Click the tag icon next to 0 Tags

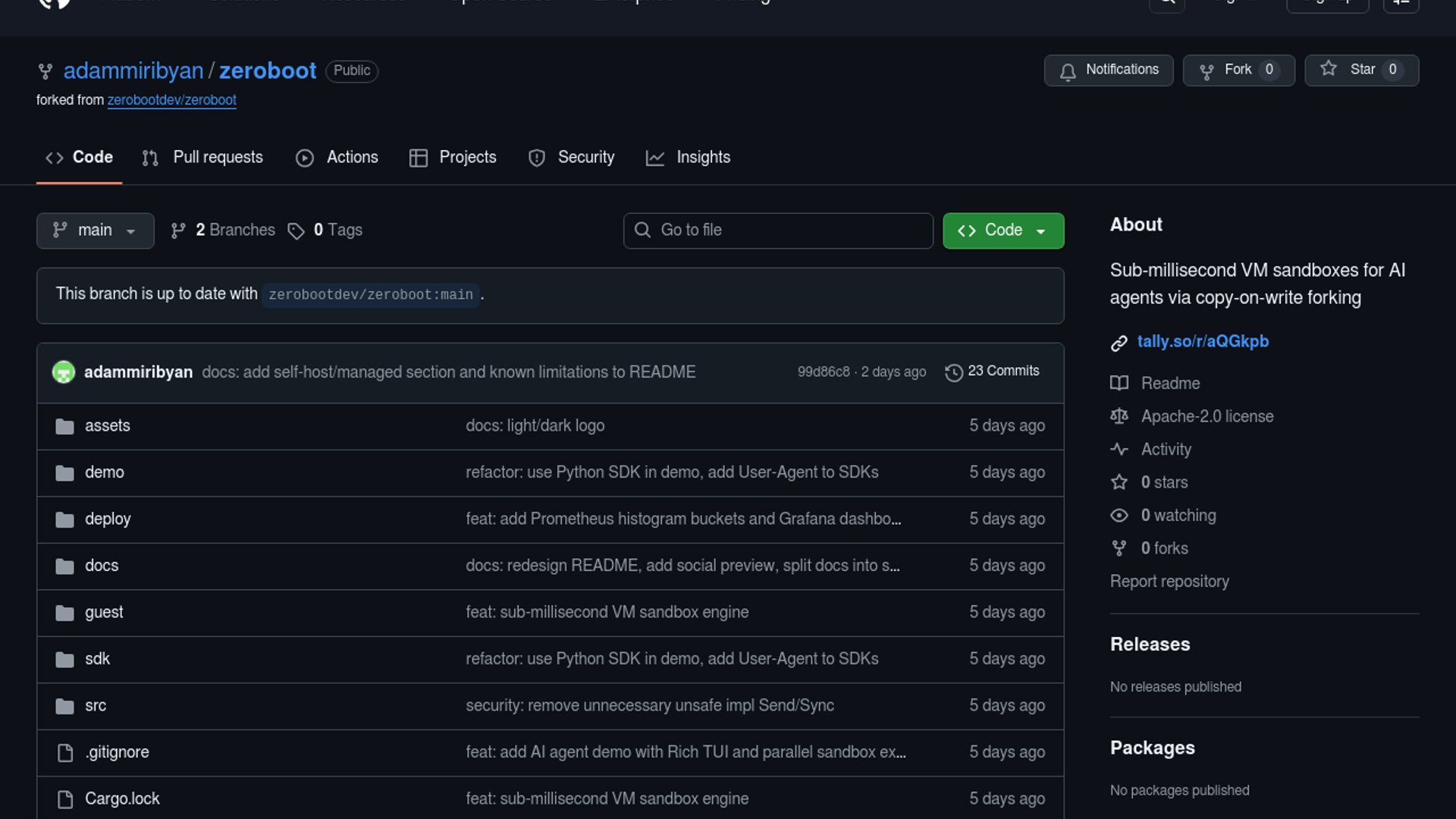click(296, 231)
